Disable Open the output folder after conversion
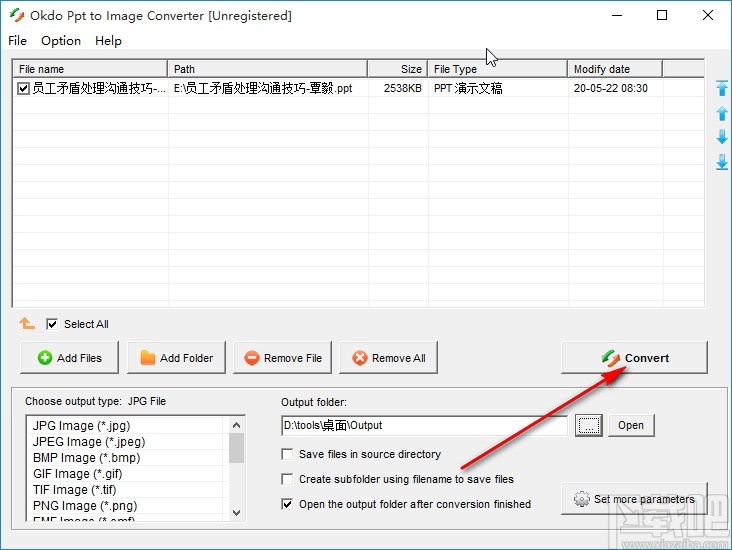This screenshot has width=732, height=550. point(287,504)
